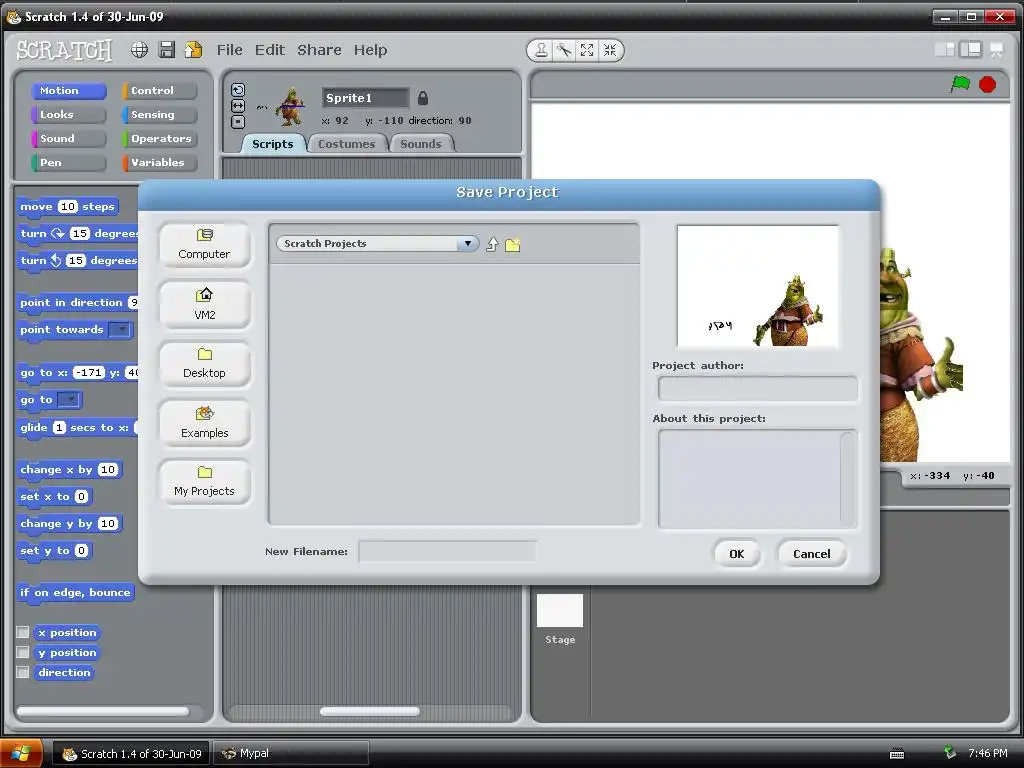
Task: Click the Scratch 1.4 taskbar button
Action: click(x=131, y=754)
